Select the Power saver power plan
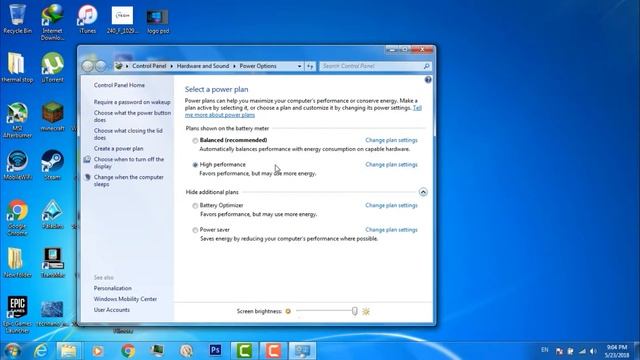This screenshot has height=360, width=640. click(195, 230)
